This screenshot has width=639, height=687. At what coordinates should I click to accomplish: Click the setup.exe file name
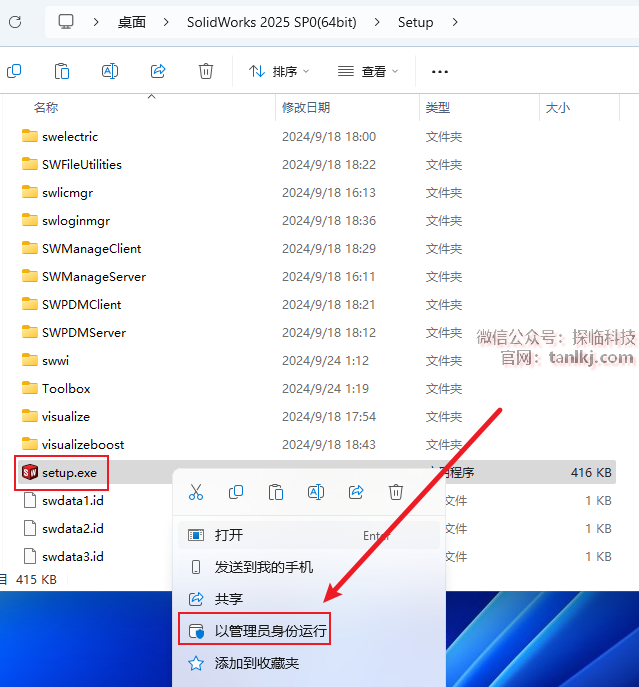coord(69,472)
